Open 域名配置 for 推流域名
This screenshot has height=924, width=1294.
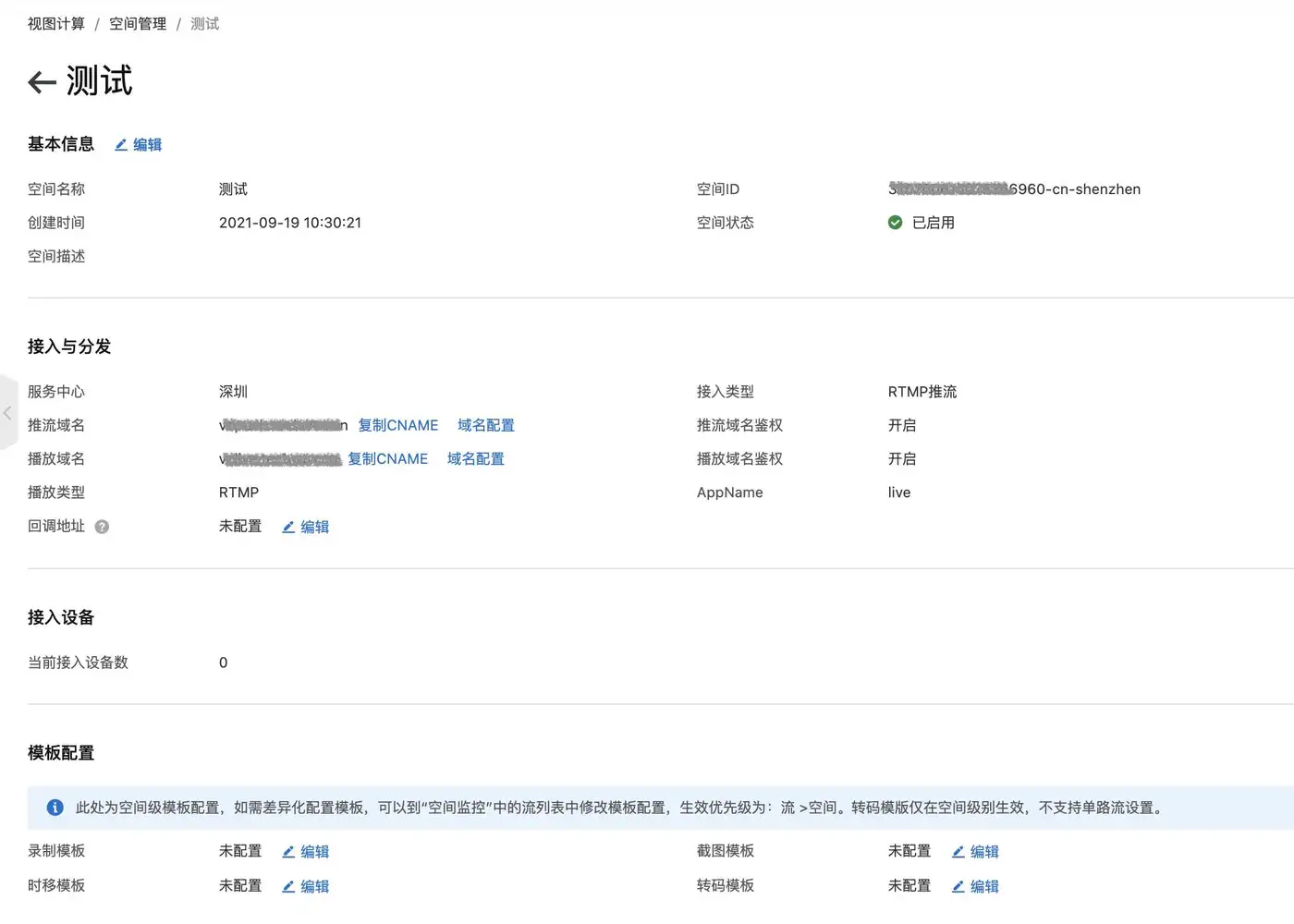point(486,425)
